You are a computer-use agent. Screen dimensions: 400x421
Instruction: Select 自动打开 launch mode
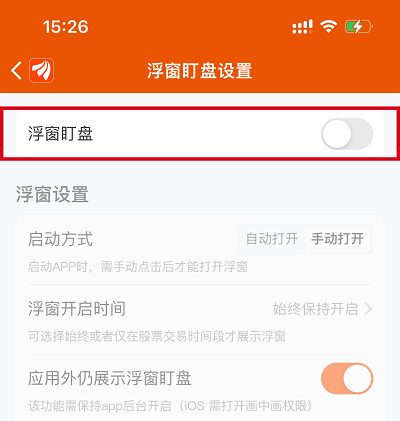[272, 239]
